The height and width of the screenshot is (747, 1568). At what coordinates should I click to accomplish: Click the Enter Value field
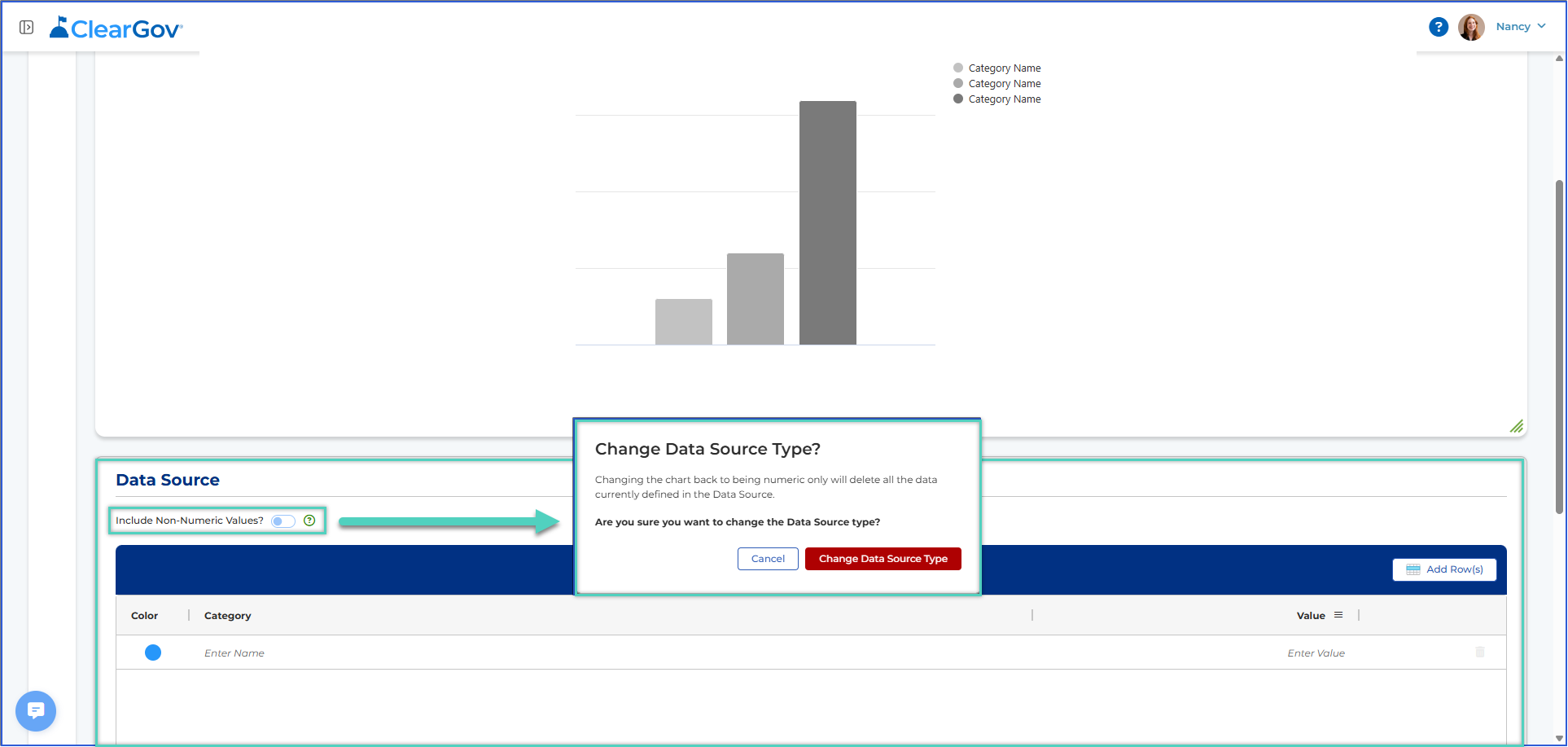[x=1316, y=653]
